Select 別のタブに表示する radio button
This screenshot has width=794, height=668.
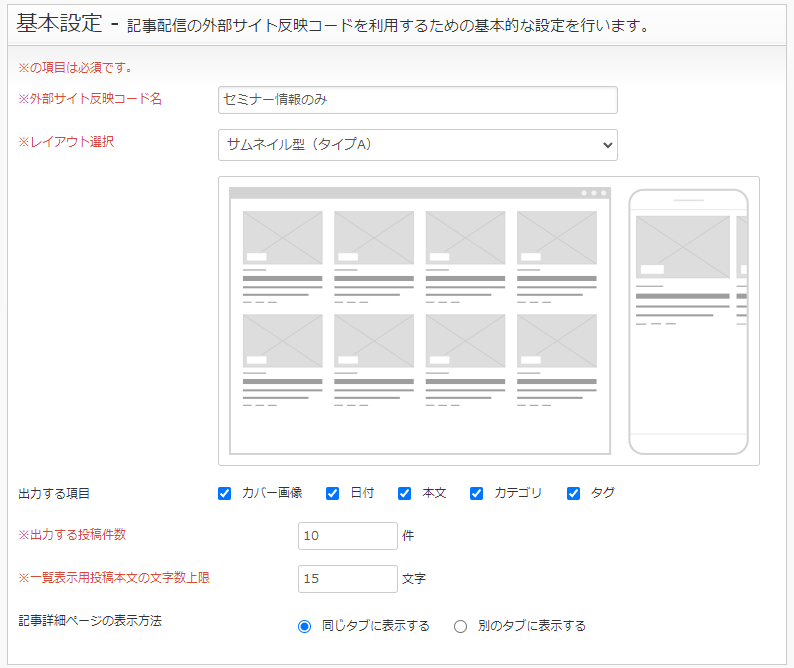click(x=460, y=626)
